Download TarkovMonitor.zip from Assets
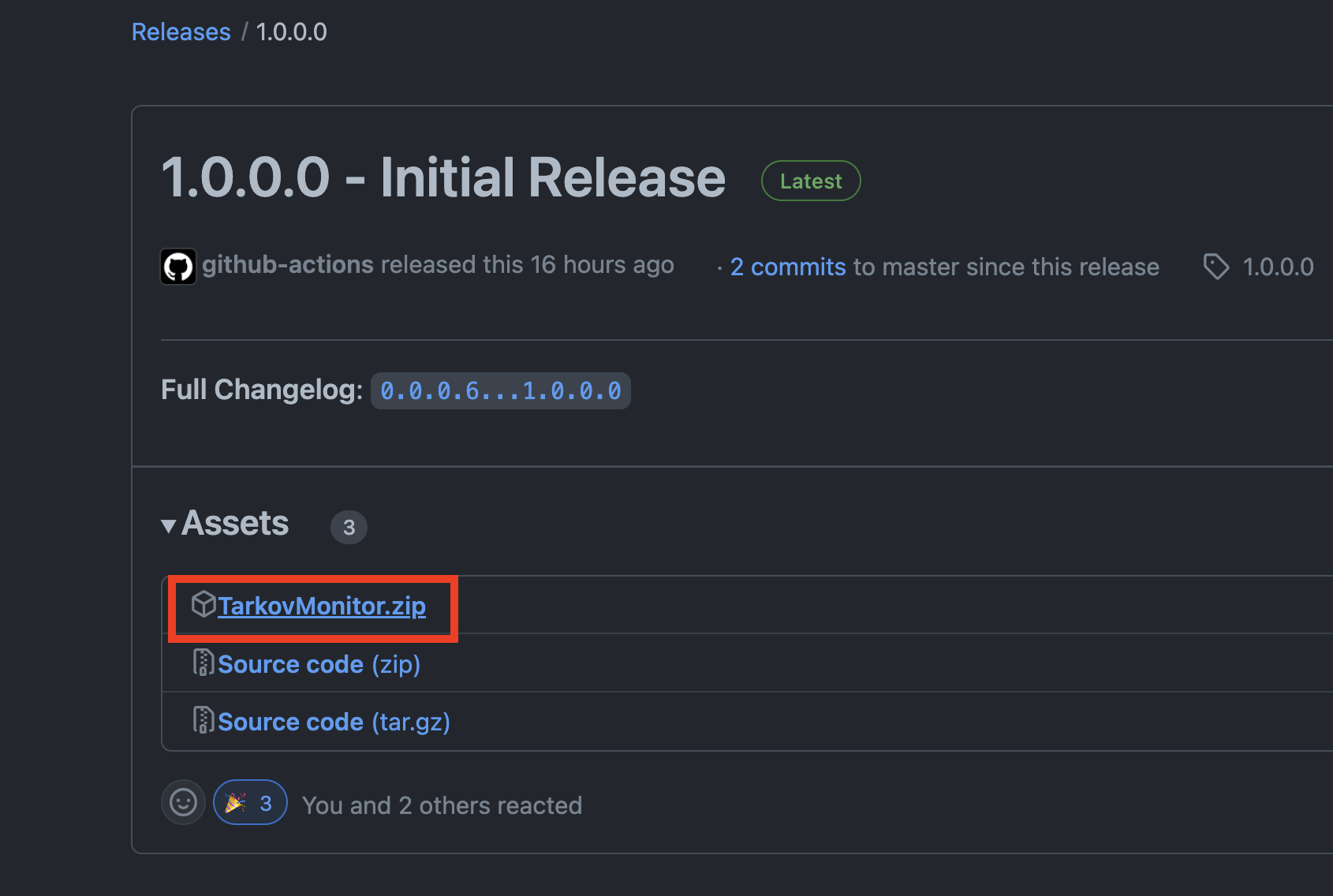Screen dimensions: 1333x896 [x=322, y=606]
